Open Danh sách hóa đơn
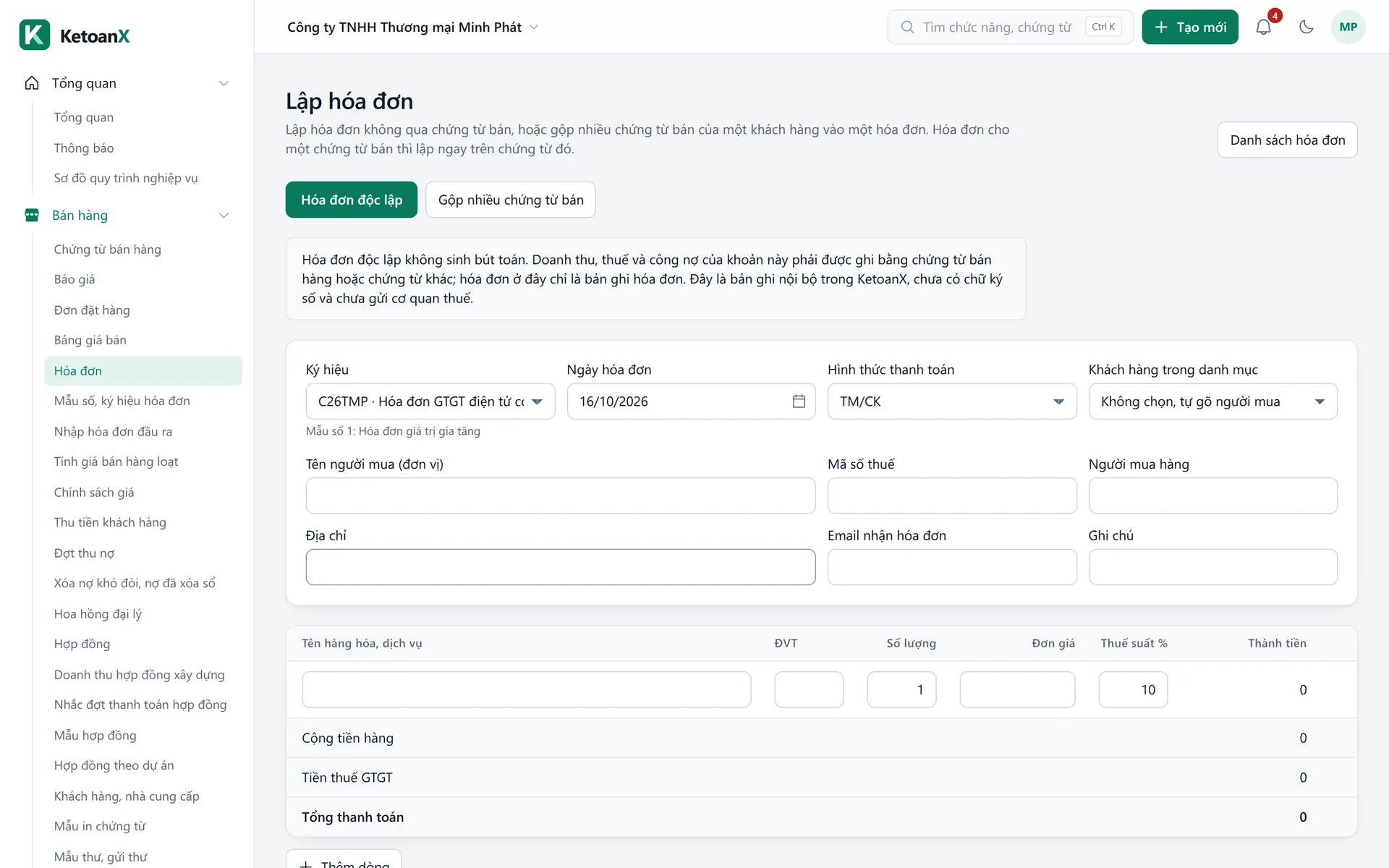The image size is (1389, 868). 1288,140
